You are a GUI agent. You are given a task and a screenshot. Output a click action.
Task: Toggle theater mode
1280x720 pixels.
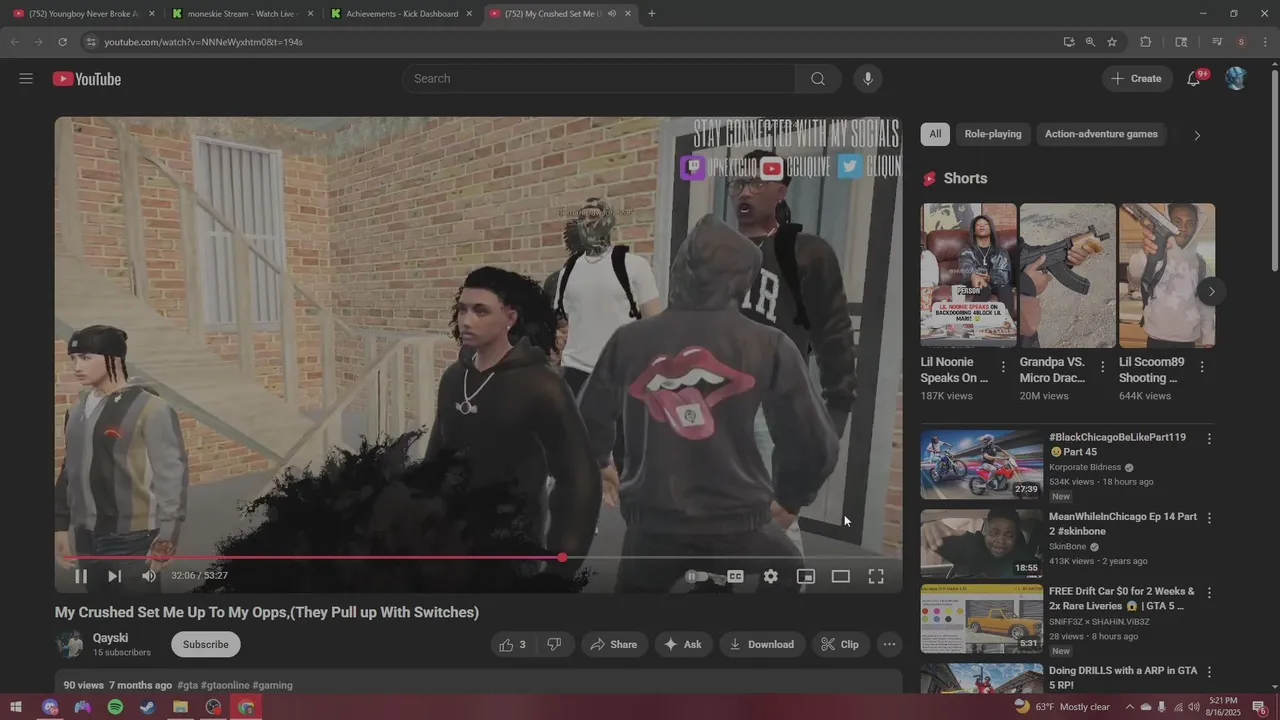pyautogui.click(x=840, y=576)
